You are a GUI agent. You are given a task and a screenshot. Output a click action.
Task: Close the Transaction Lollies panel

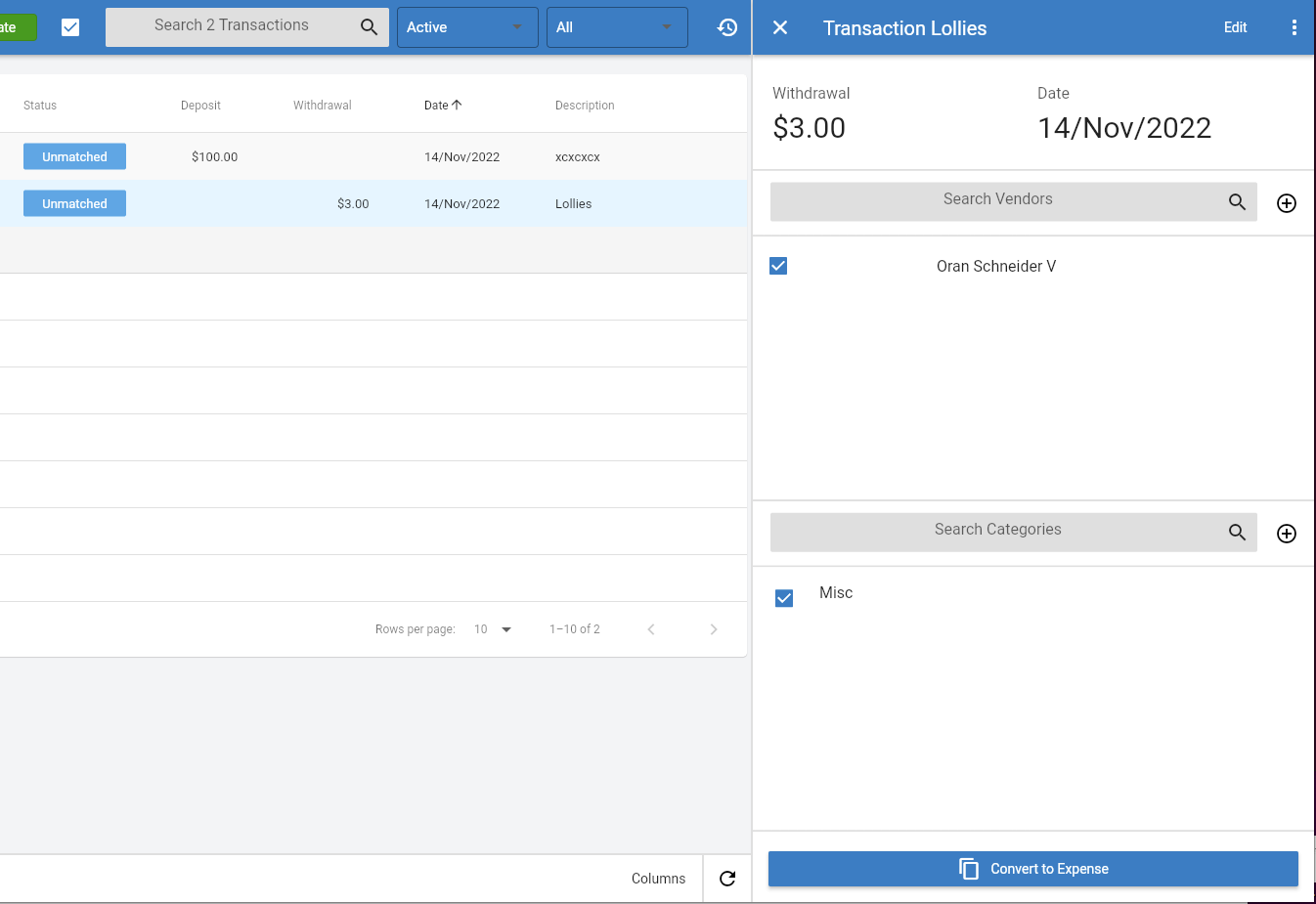(780, 27)
